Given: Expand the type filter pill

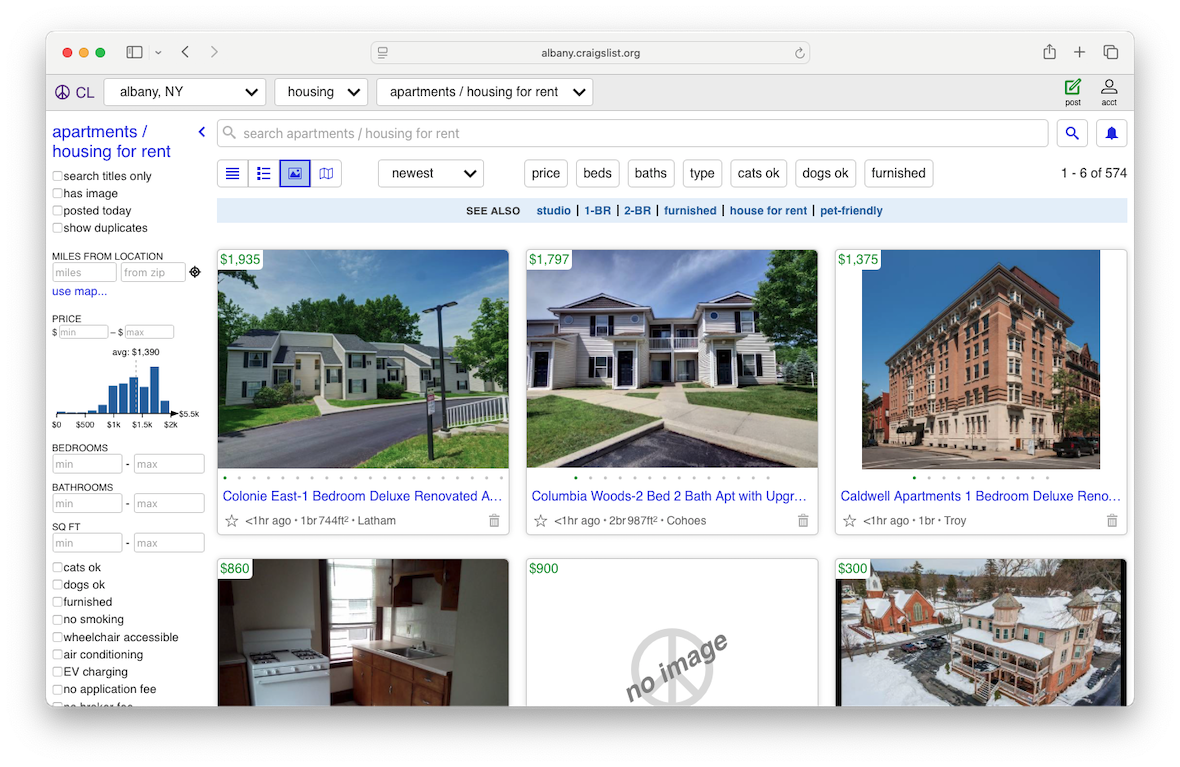Looking at the screenshot, I should pyautogui.click(x=702, y=173).
